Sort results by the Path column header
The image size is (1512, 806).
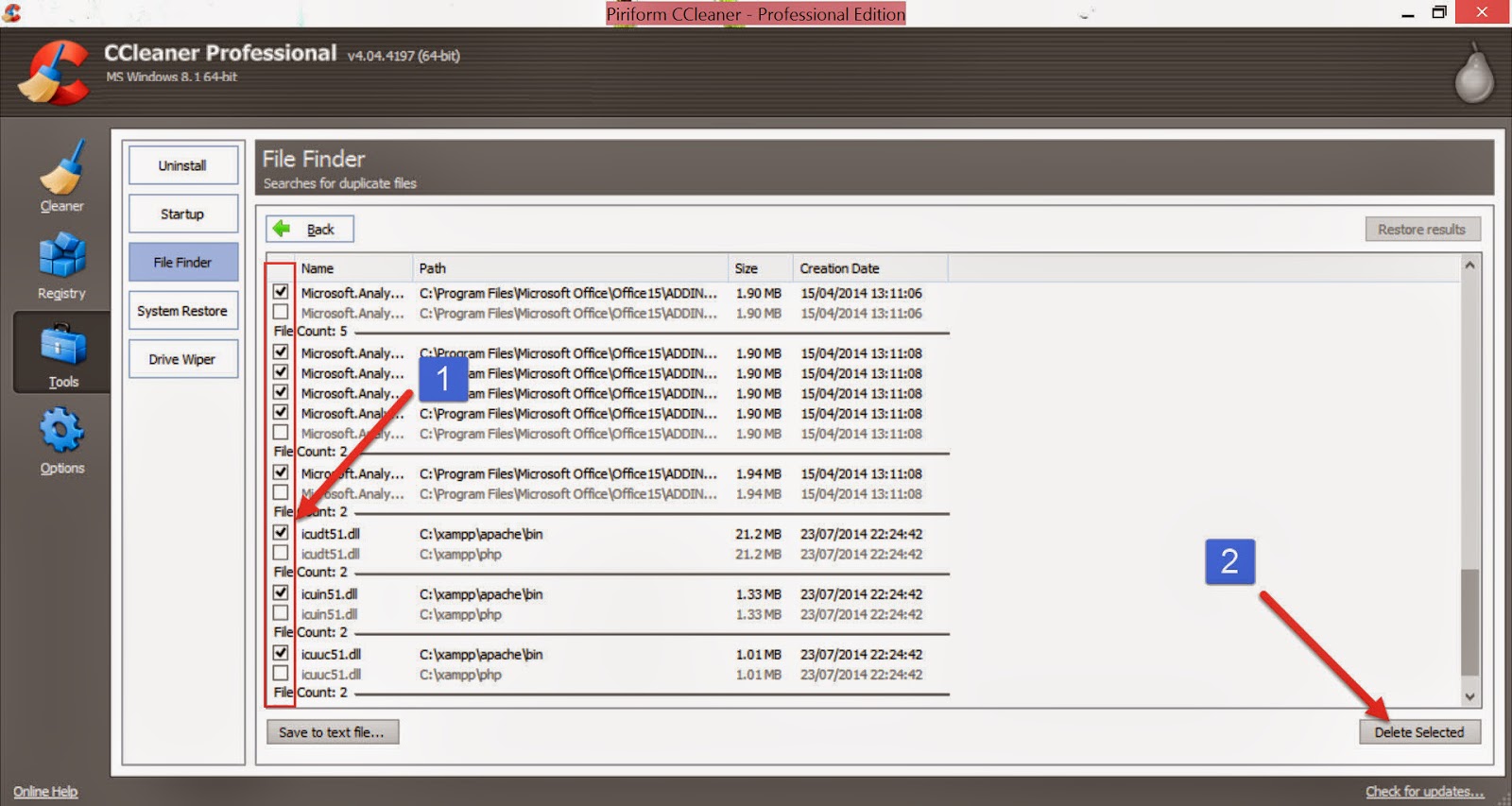[571, 268]
